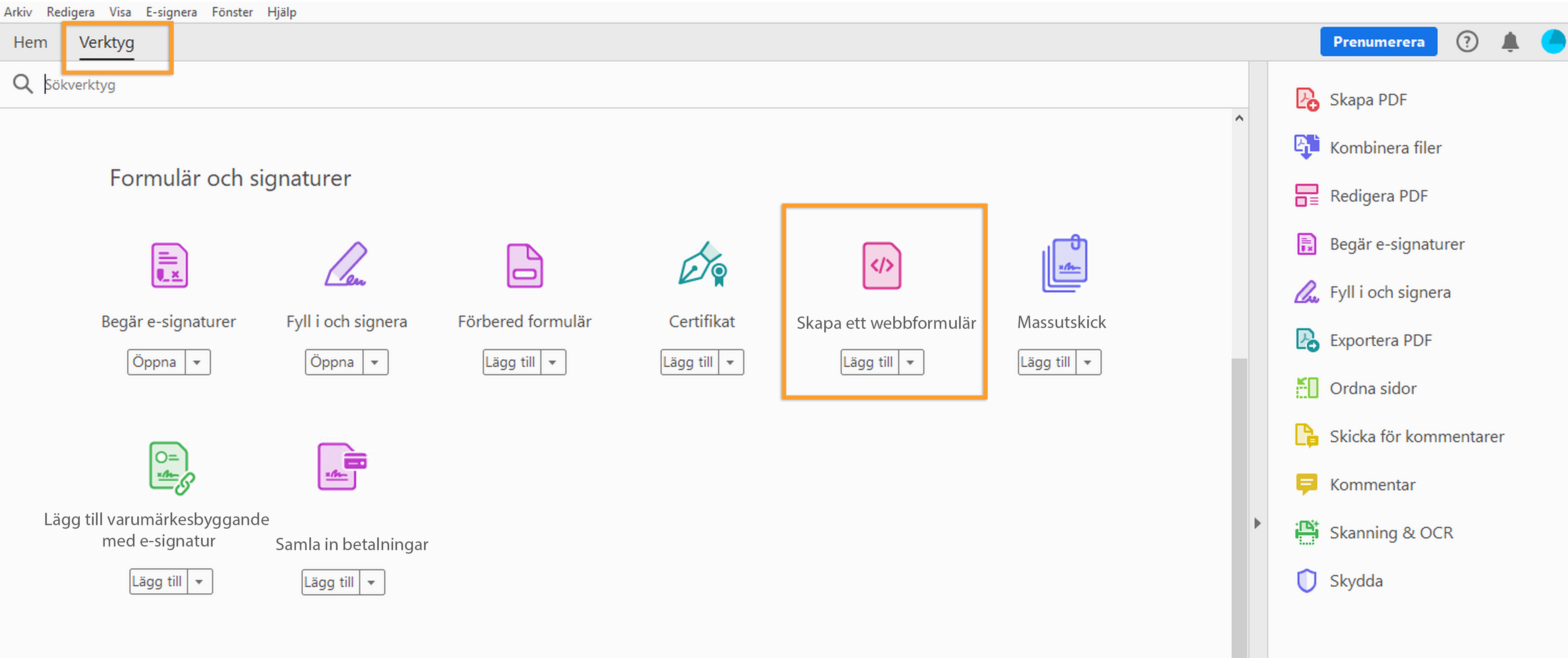This screenshot has height=658, width=1568.
Task: Expand dropdown arrow beside Certifikat Lägg till
Action: 730,362
